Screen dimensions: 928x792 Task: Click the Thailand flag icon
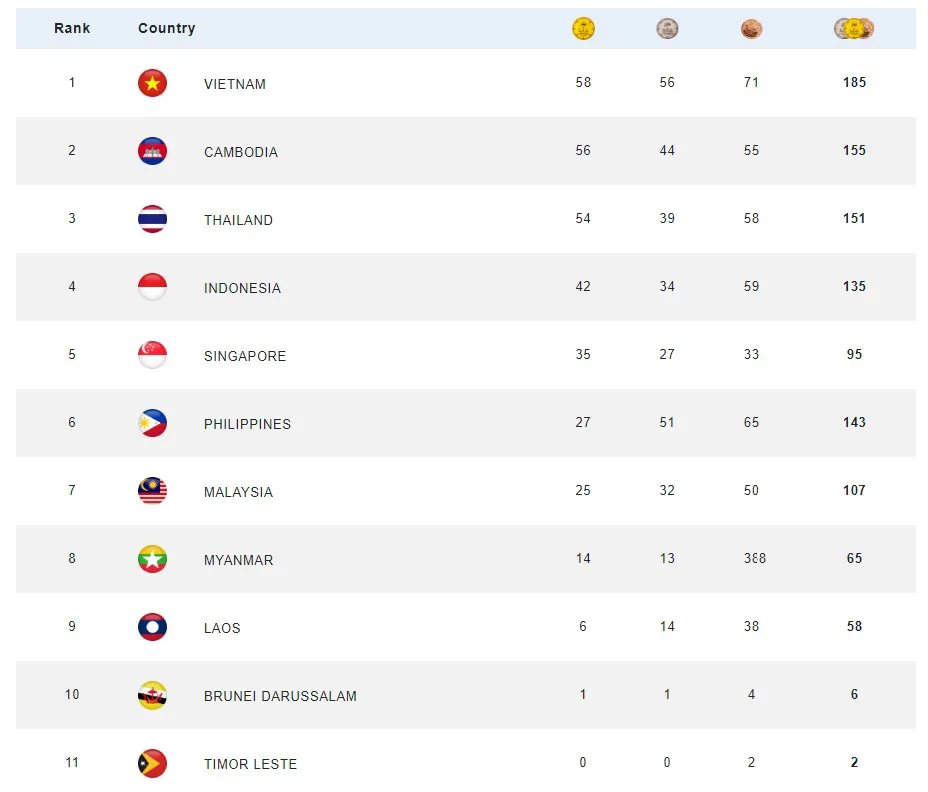[x=152, y=219]
